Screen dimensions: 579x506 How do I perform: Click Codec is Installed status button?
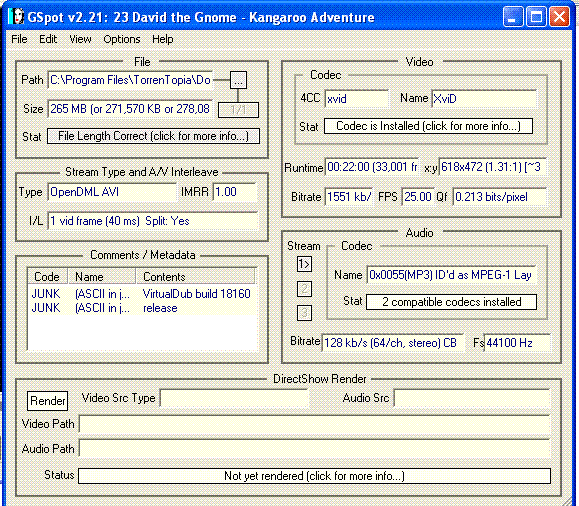(x=428, y=126)
